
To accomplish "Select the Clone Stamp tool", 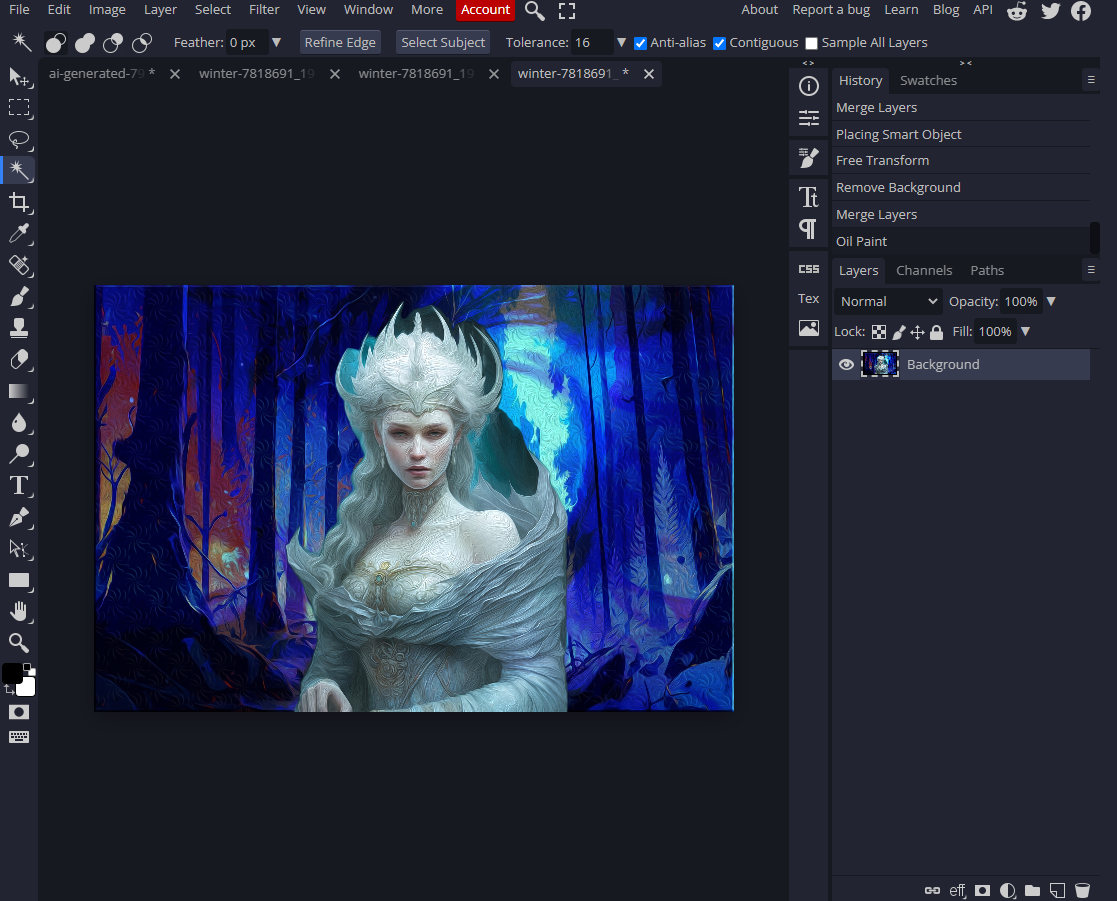I will (x=19, y=328).
